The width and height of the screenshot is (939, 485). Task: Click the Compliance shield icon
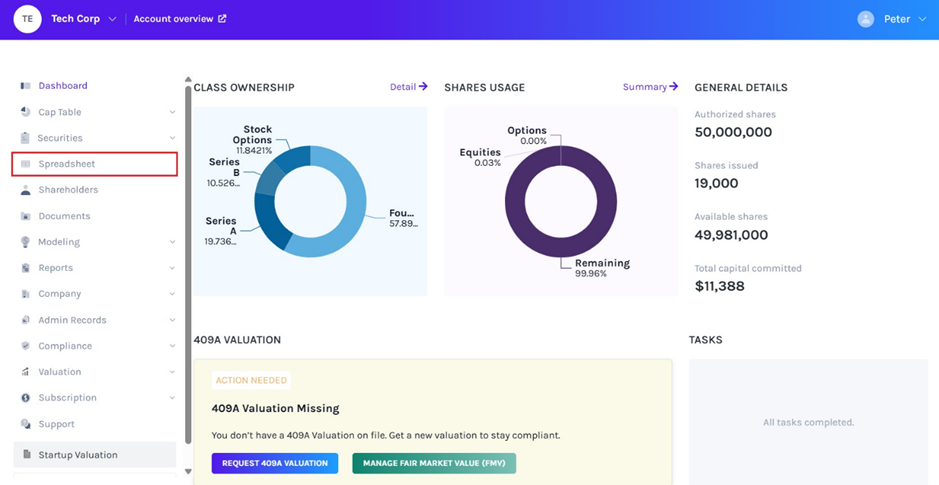pos(25,346)
